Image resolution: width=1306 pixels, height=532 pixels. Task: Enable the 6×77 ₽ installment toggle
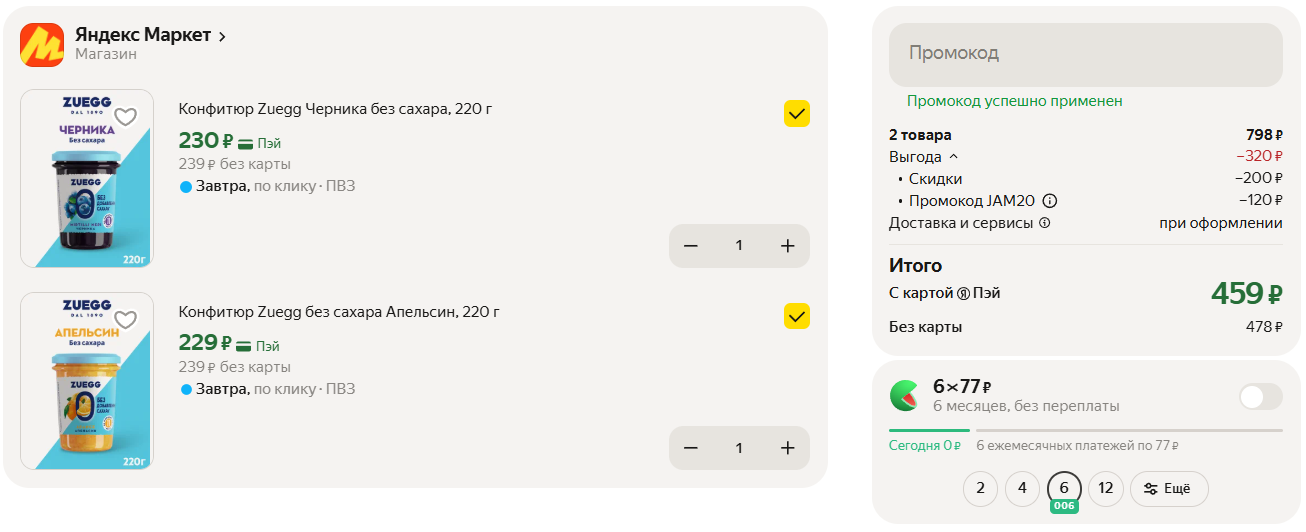pyautogui.click(x=1260, y=396)
